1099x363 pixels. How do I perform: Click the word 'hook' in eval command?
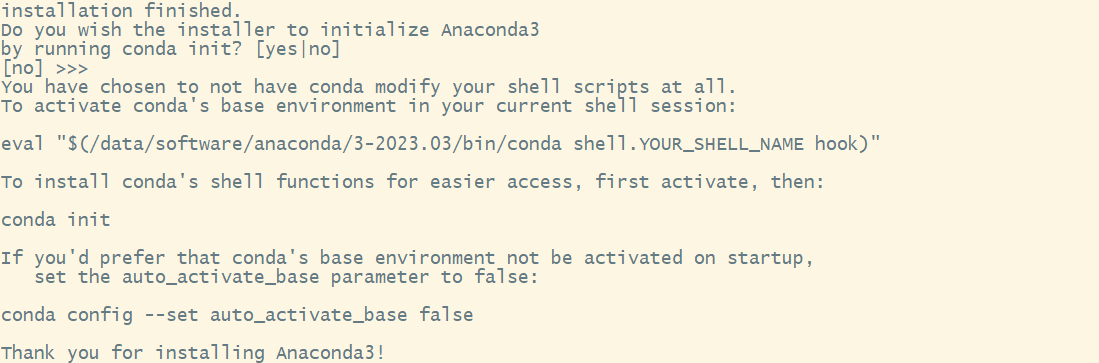(836, 144)
